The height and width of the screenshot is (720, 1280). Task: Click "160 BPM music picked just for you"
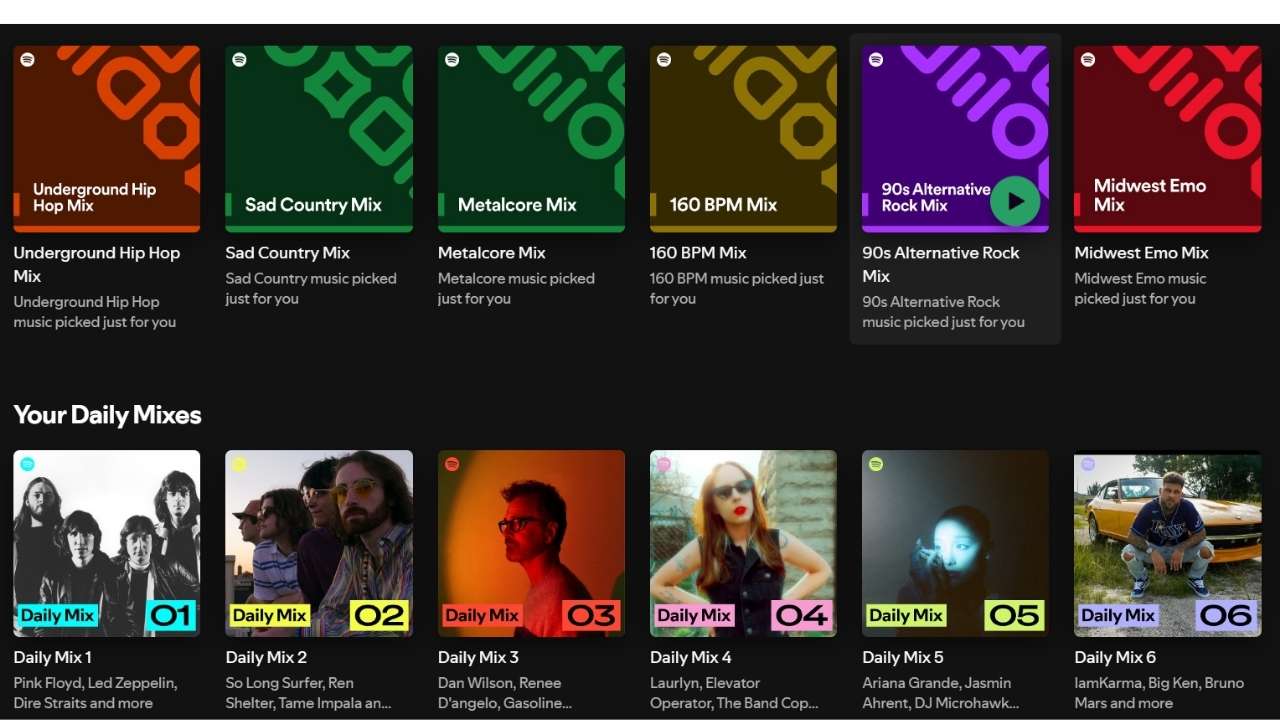pyautogui.click(x=737, y=289)
